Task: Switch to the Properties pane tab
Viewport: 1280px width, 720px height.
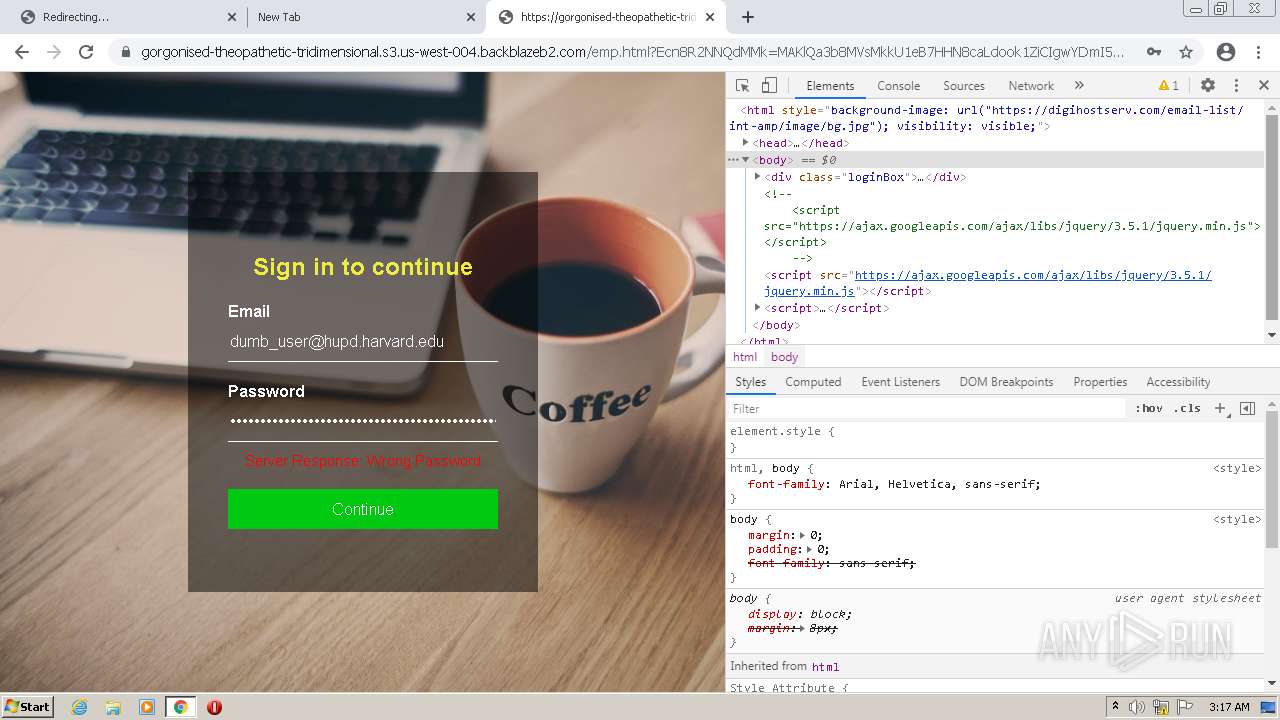Action: 1100,382
